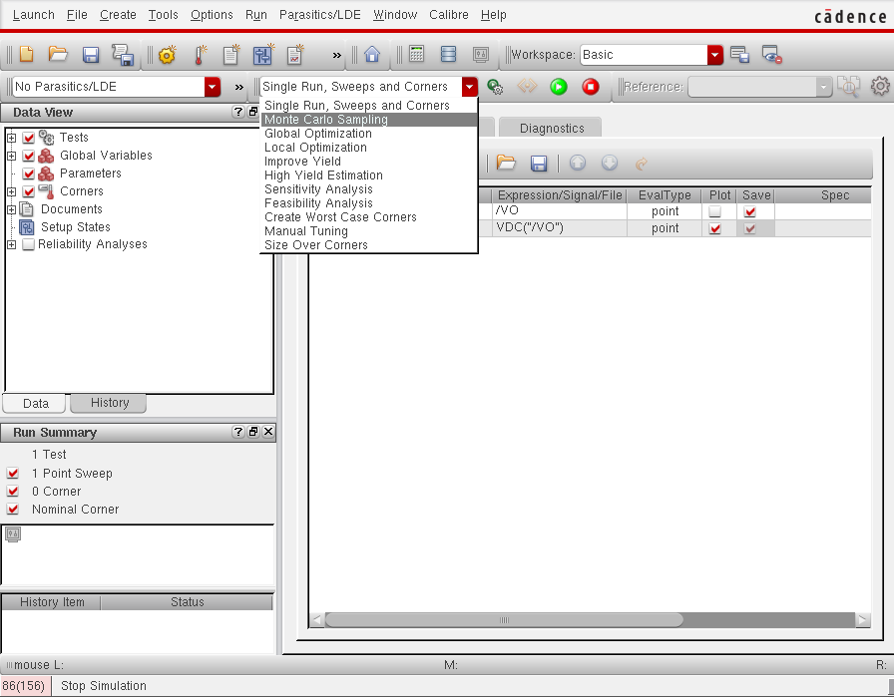Click the Status column header in history

(x=187, y=602)
